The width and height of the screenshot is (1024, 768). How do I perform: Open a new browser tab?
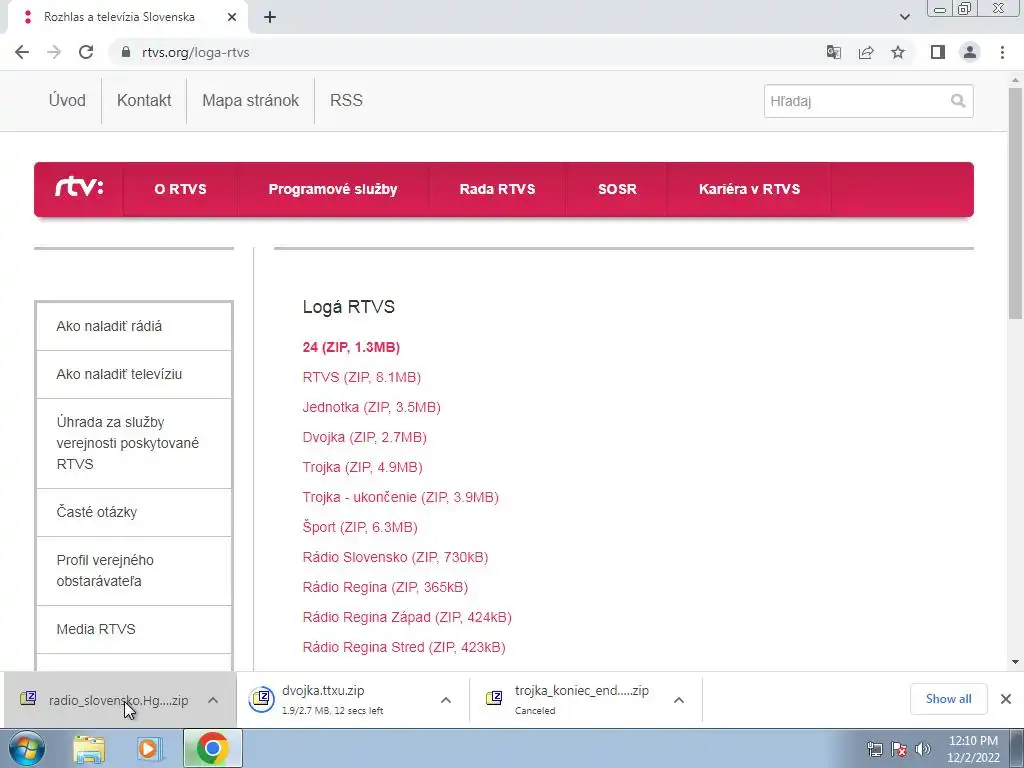click(x=270, y=18)
